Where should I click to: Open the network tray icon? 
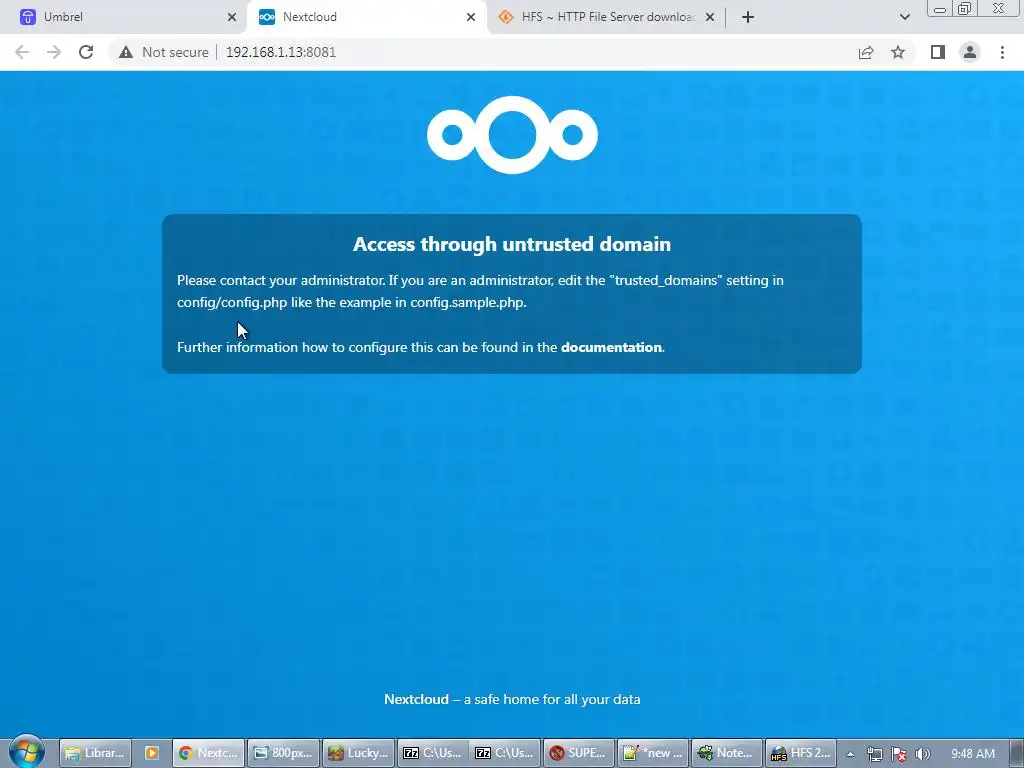(874, 754)
